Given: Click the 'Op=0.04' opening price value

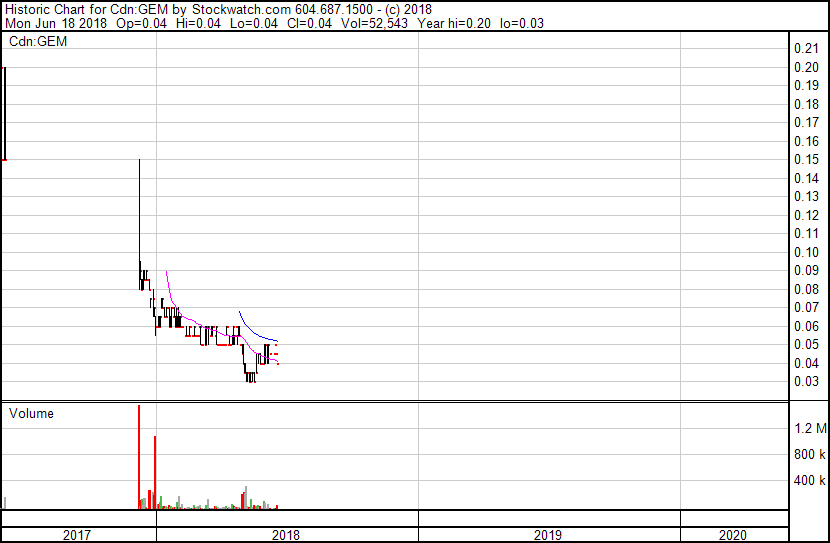Looking at the screenshot, I should point(141,23).
